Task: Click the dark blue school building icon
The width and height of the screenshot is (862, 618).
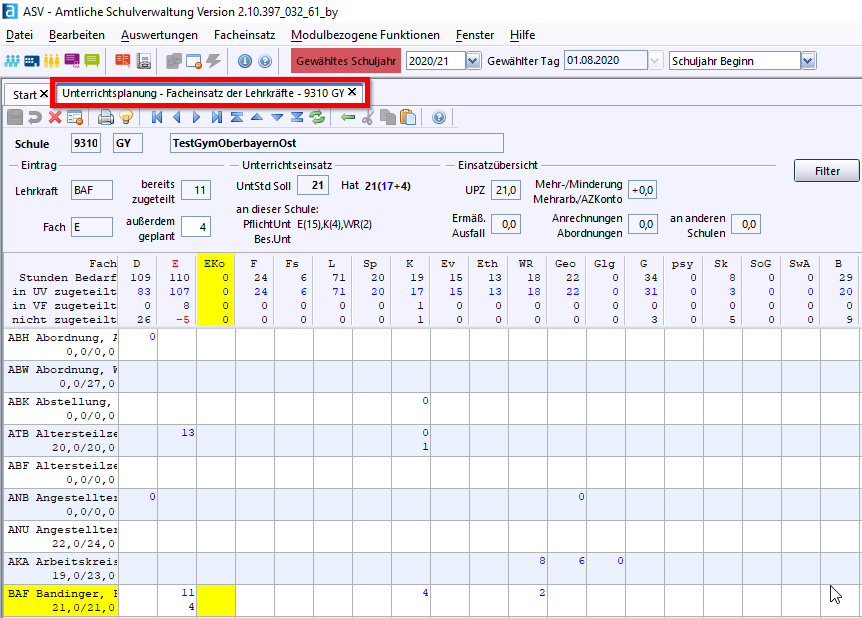Action: pyautogui.click(x=32, y=60)
